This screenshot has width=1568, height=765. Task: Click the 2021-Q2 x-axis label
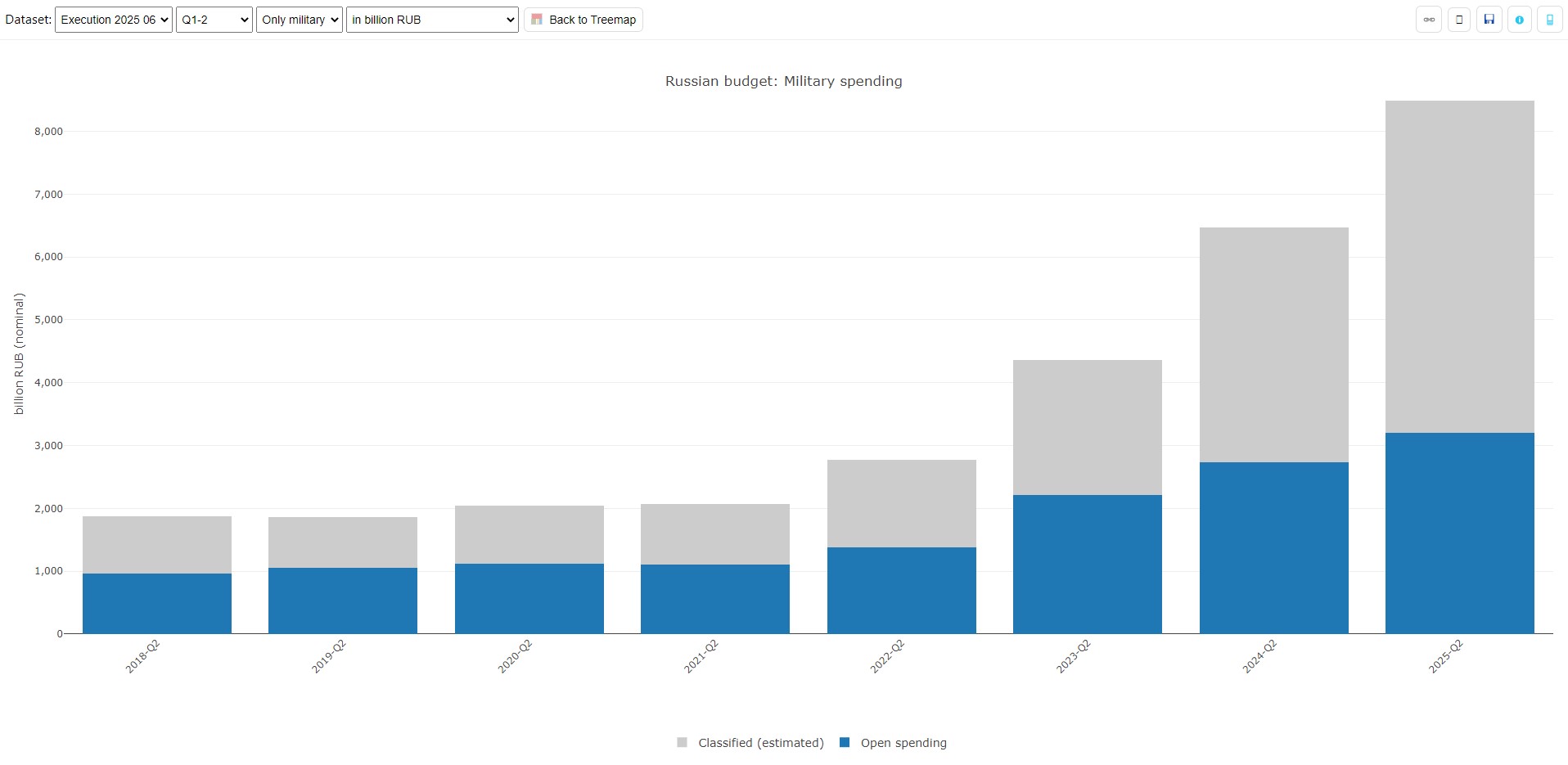pos(701,657)
